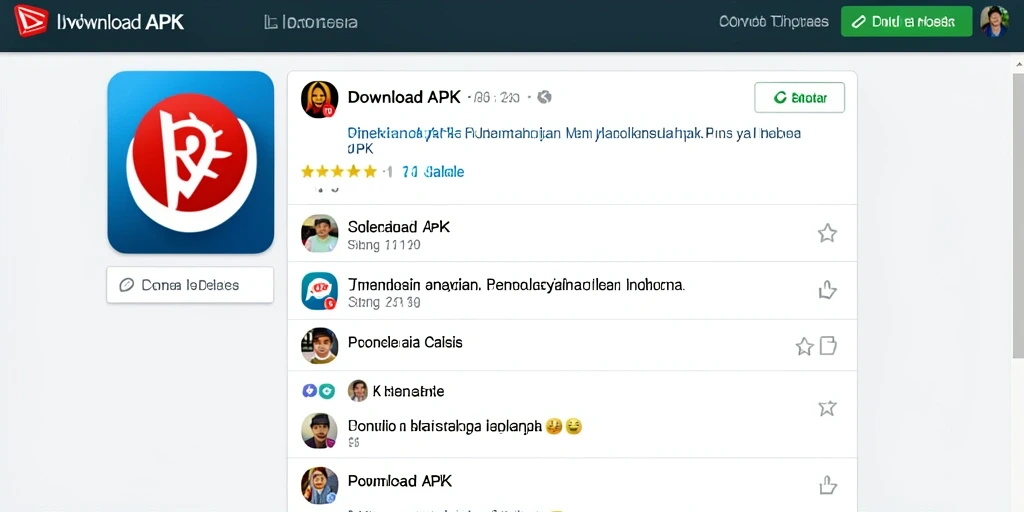Click the Download APK header title
This screenshot has width=1024, height=512.
pyautogui.click(x=121, y=22)
